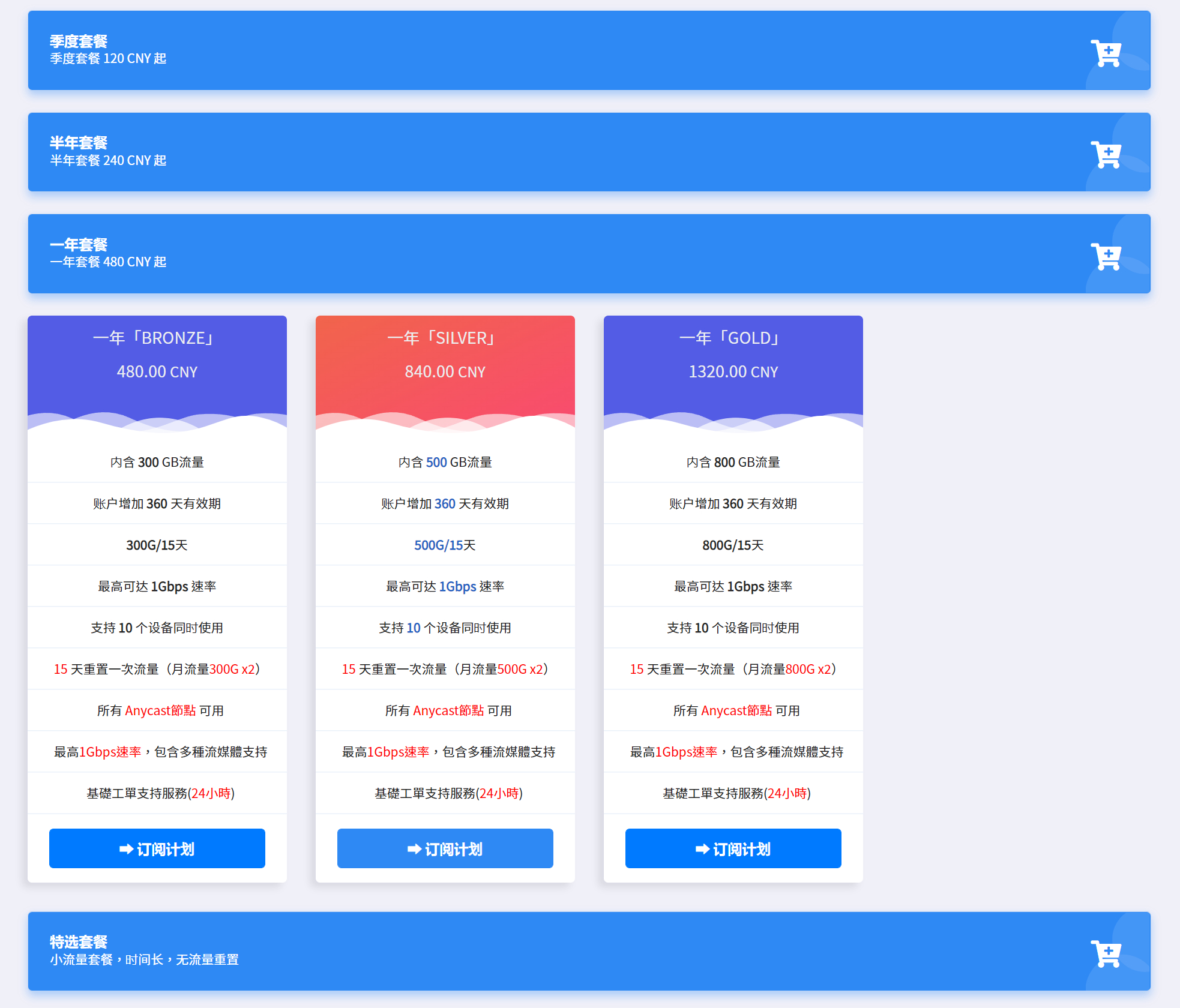The width and height of the screenshot is (1180, 1008).
Task: Expand the 半年套餐 plan section title
Action: pos(79,143)
